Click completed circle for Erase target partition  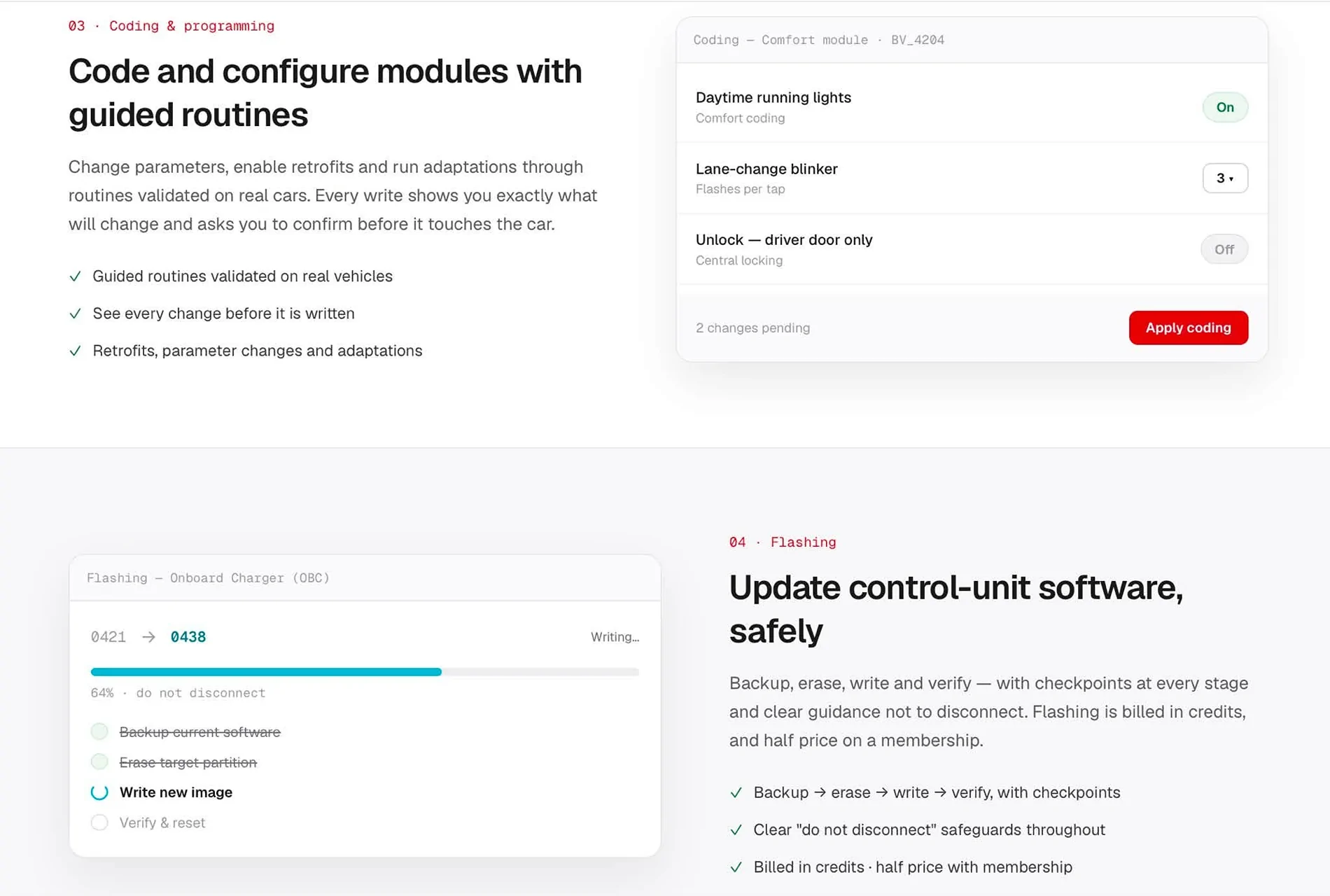coord(99,762)
